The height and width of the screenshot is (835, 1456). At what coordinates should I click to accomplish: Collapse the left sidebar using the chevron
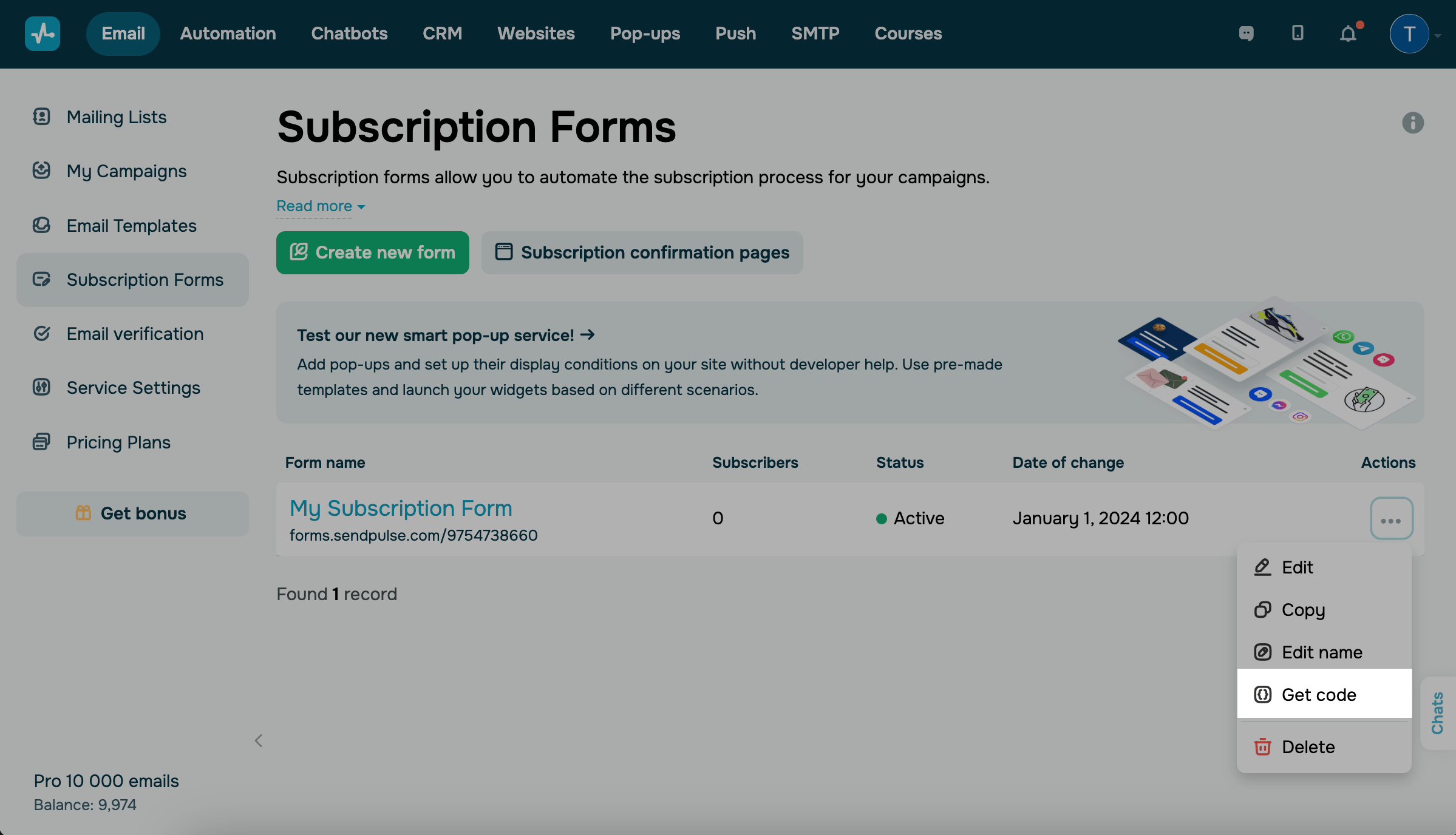coord(259,741)
